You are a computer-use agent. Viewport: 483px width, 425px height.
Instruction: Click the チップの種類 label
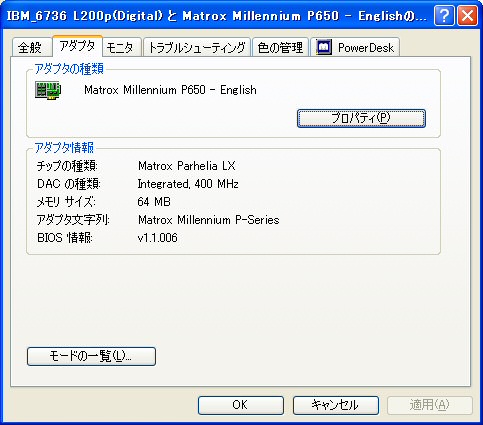67,166
